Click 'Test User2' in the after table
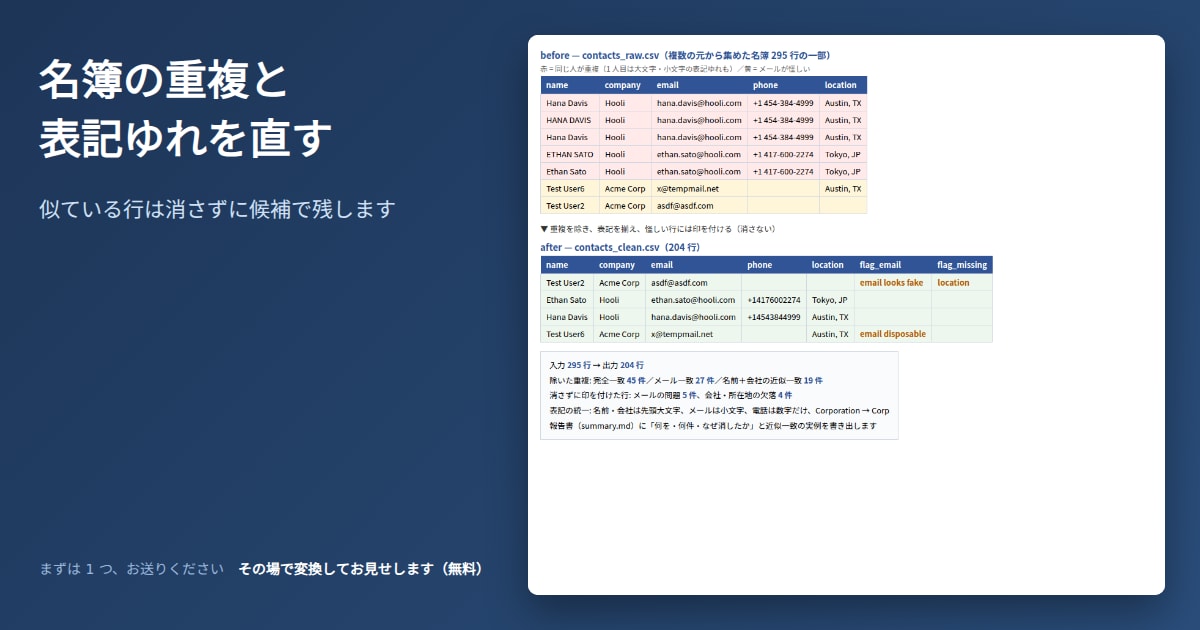The height and width of the screenshot is (630, 1200). (x=566, y=283)
